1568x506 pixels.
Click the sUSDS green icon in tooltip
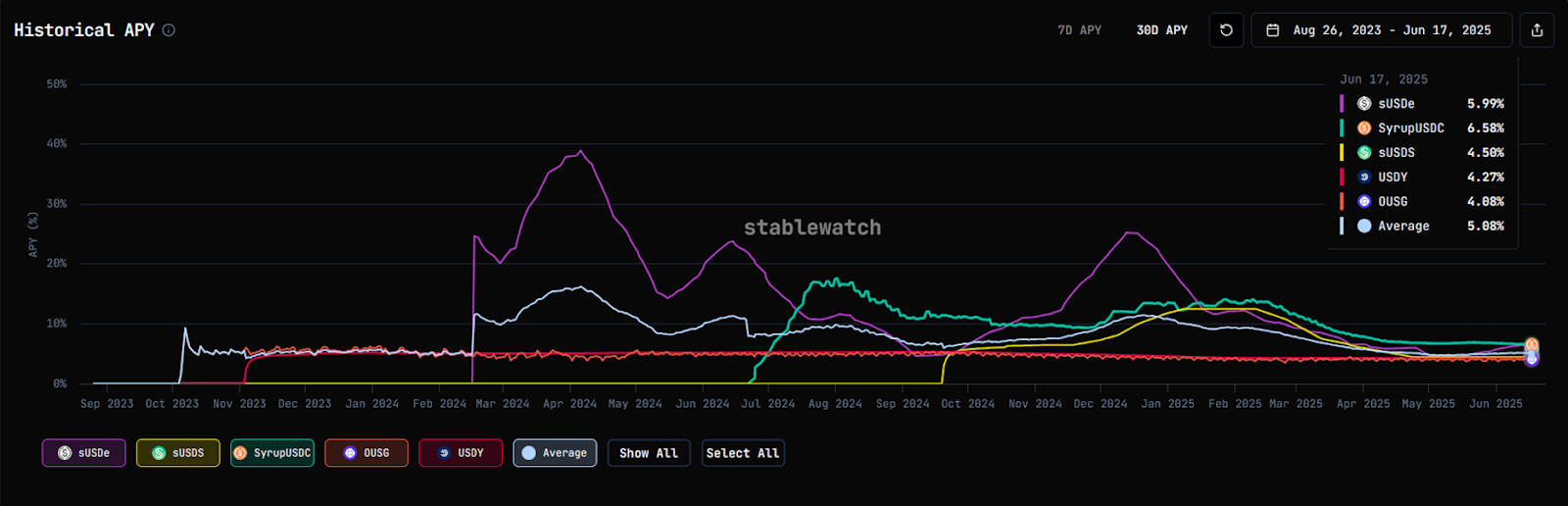coord(1364,153)
